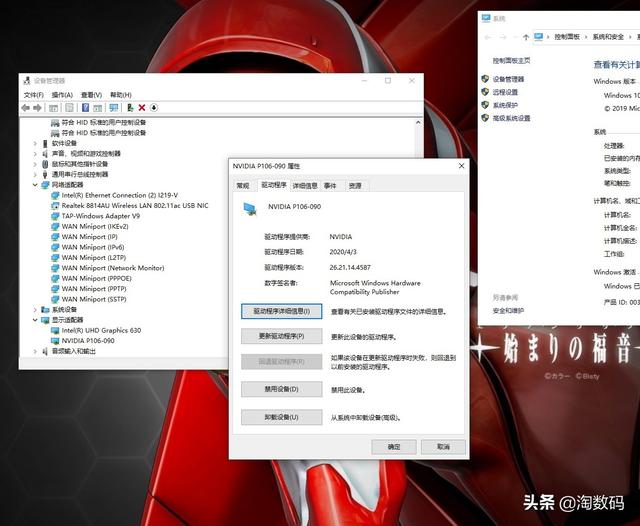
Task: Expand the 通用串行总线控制器 node
Action: [35, 175]
